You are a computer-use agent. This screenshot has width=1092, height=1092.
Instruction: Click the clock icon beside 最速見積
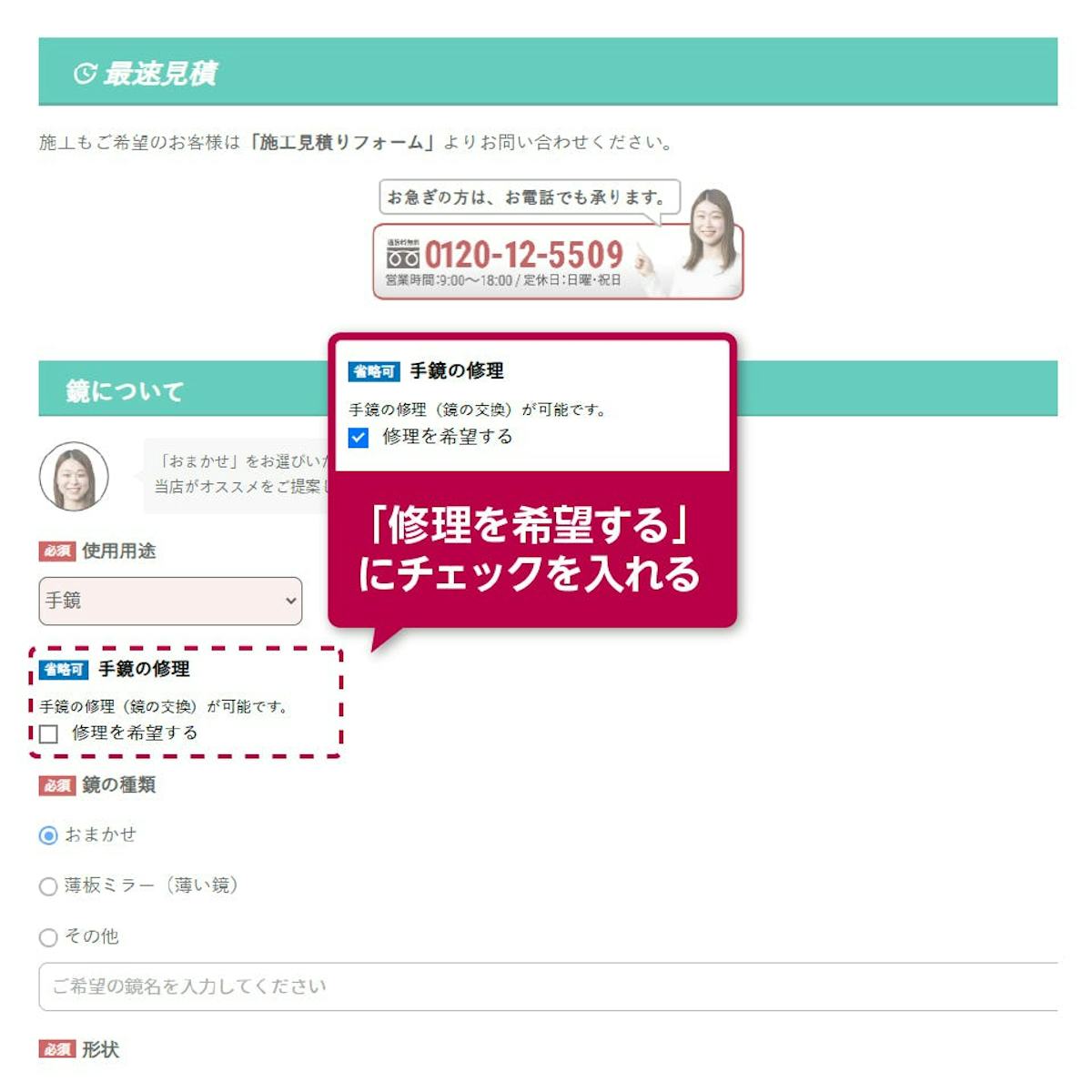pos(85,73)
